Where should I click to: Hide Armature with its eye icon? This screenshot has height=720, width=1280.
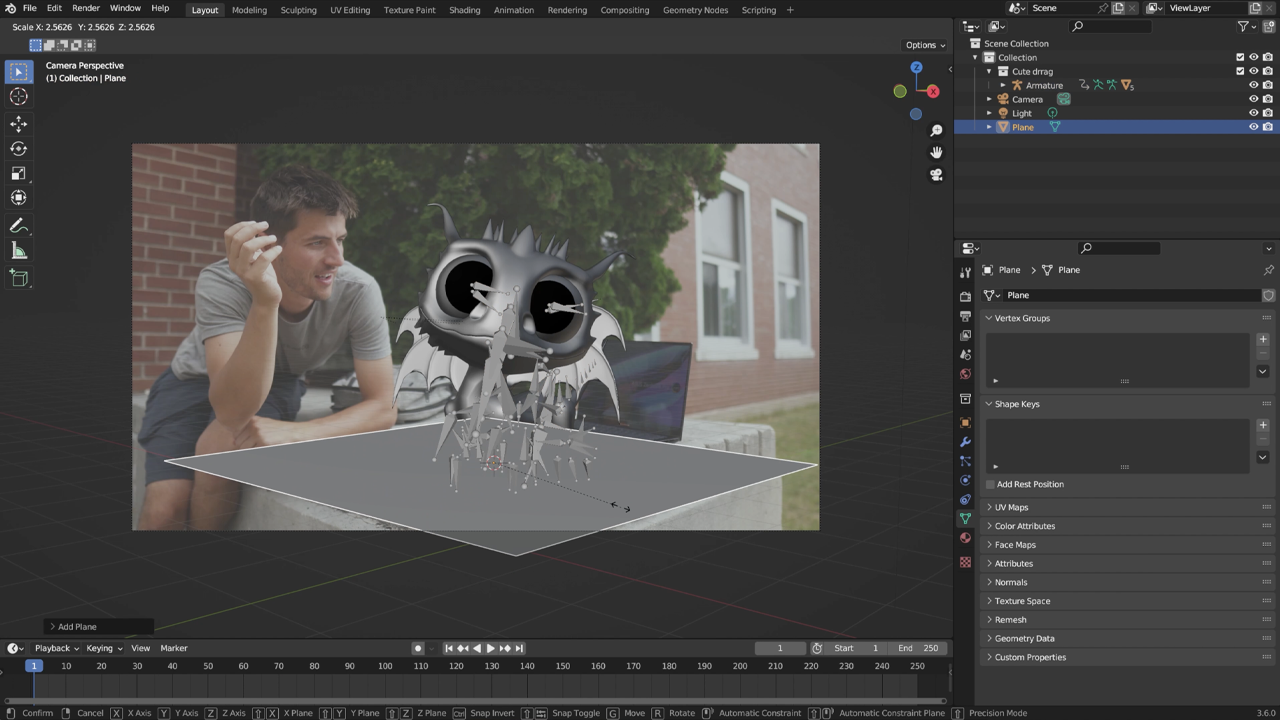click(1253, 85)
